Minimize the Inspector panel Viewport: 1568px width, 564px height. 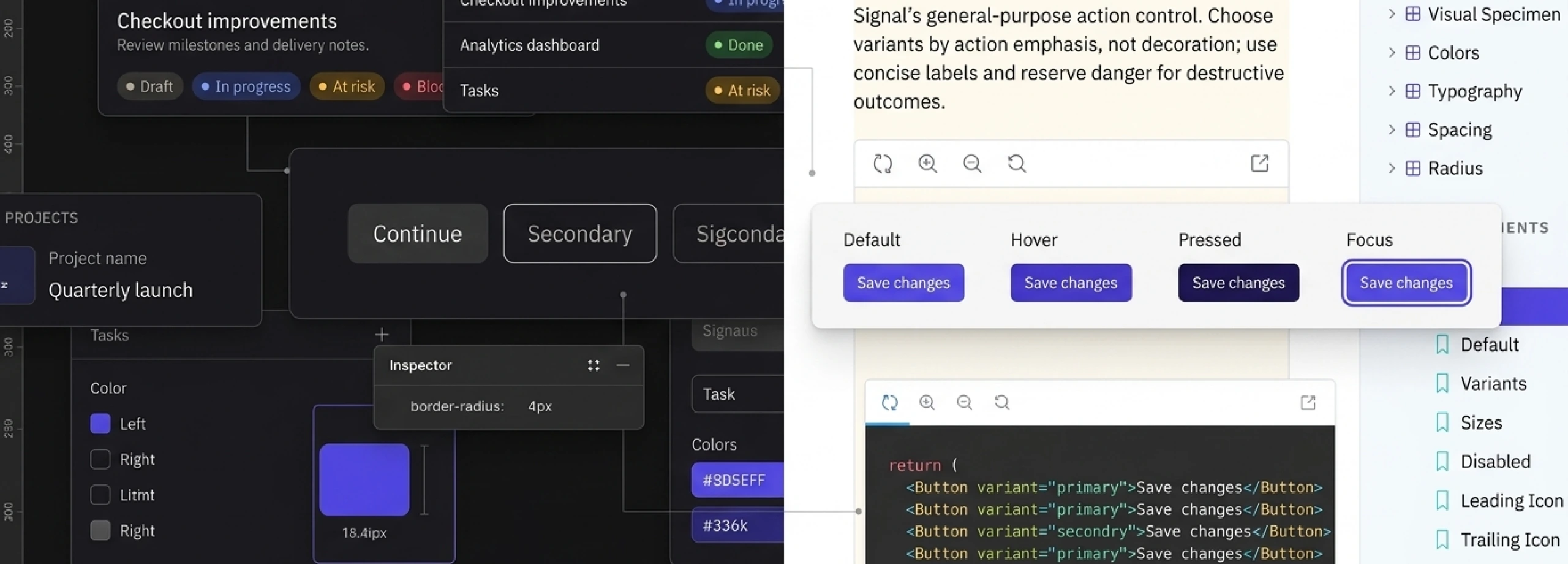click(x=623, y=365)
